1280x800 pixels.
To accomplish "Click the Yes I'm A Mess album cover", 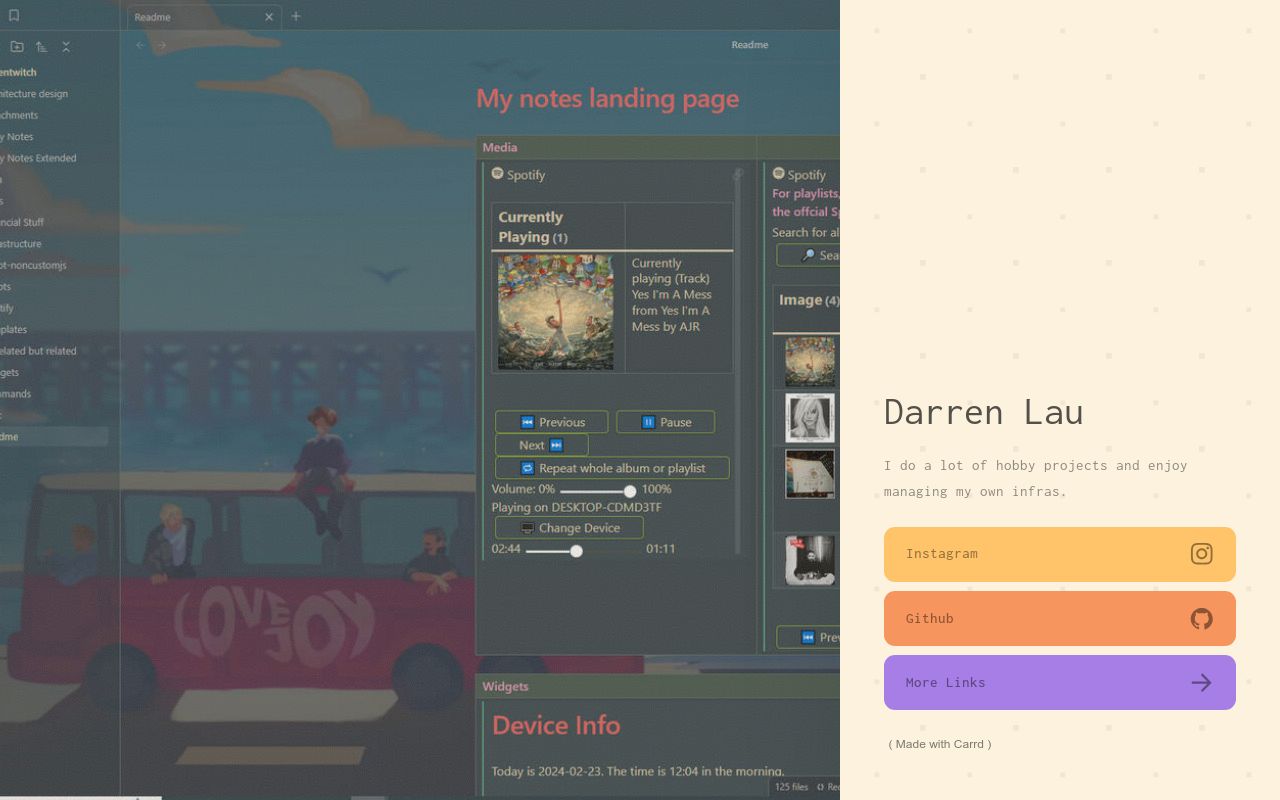I will pyautogui.click(x=556, y=312).
